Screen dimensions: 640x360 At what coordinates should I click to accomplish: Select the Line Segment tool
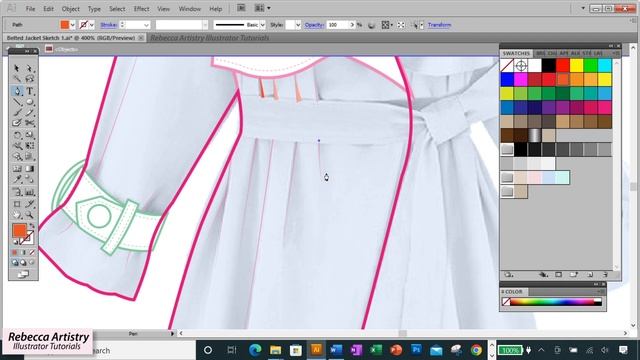pos(17,102)
